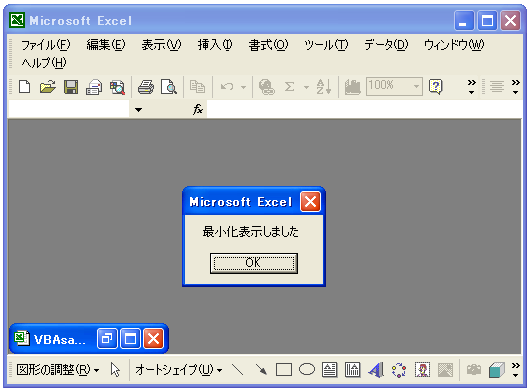Open the AutoSum functions dropdown arrow

306,87
